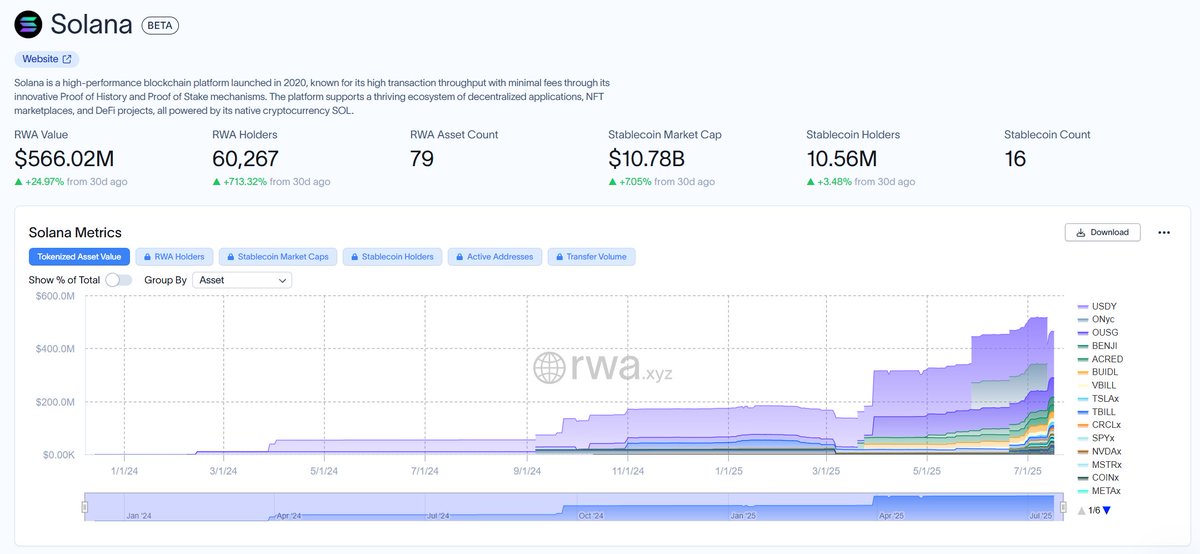
Task: Toggle USDY series in the legend
Action: click(1096, 306)
